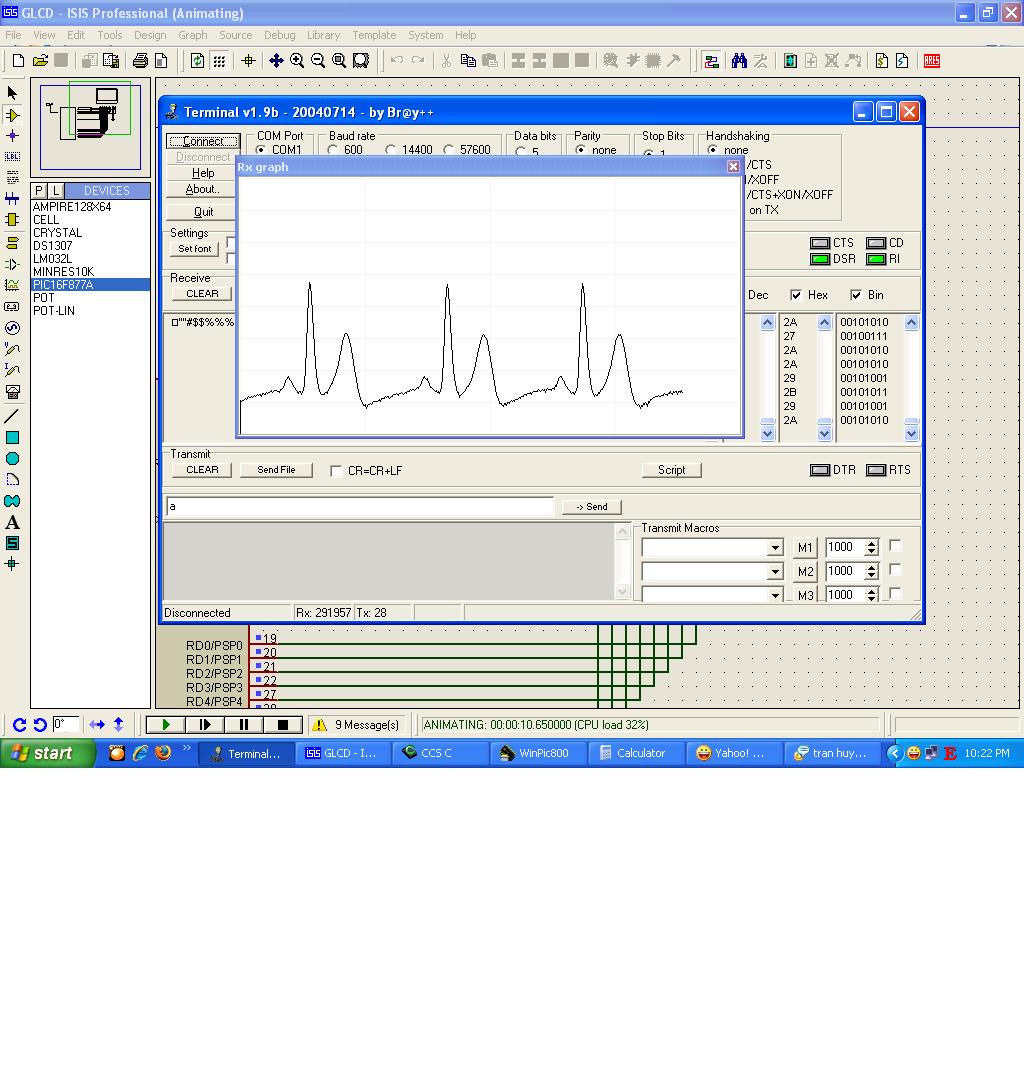The image size is (1024, 1071).
Task: Uncheck the Bin display checkbox
Action: pyautogui.click(x=856, y=295)
